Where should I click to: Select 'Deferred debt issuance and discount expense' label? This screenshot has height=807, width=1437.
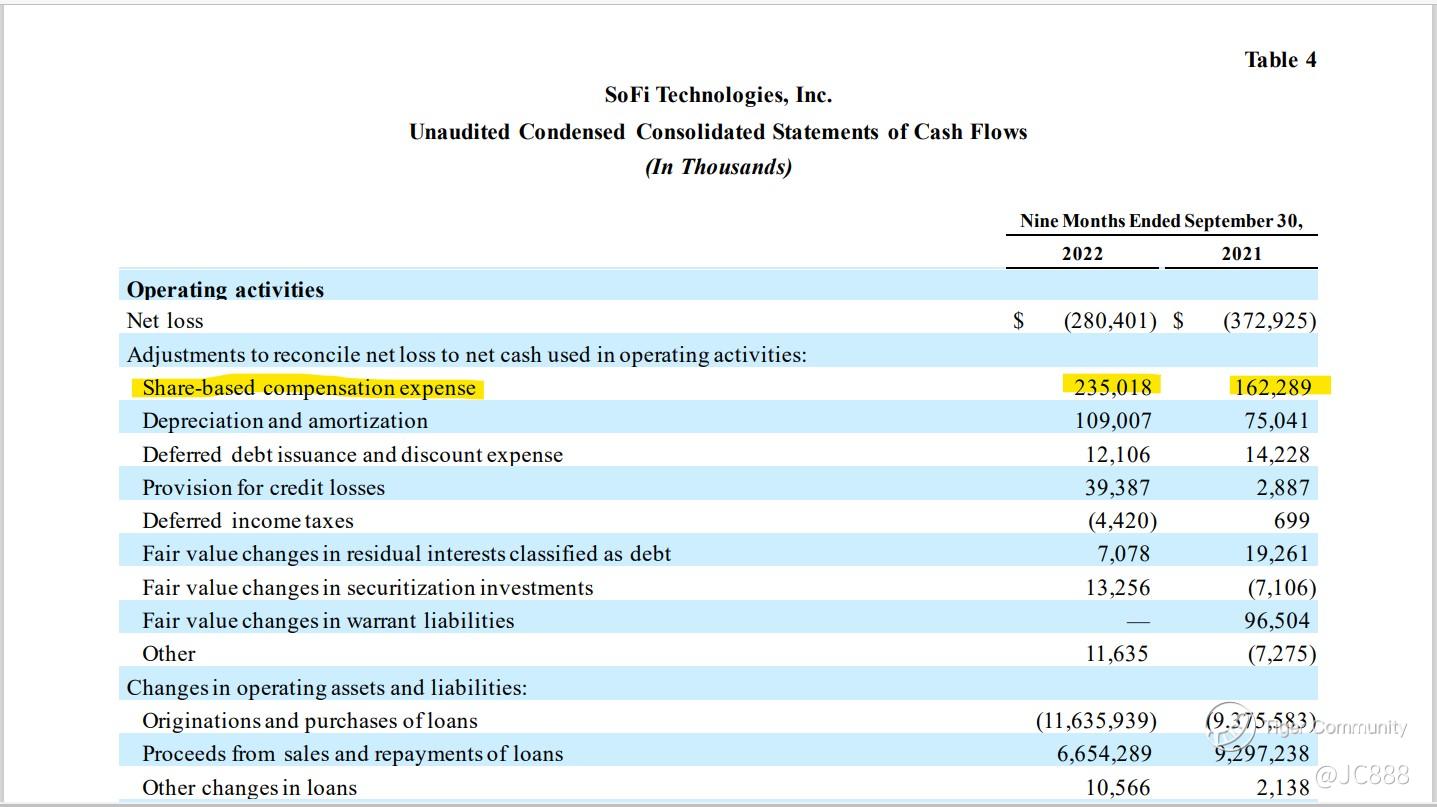click(x=352, y=455)
